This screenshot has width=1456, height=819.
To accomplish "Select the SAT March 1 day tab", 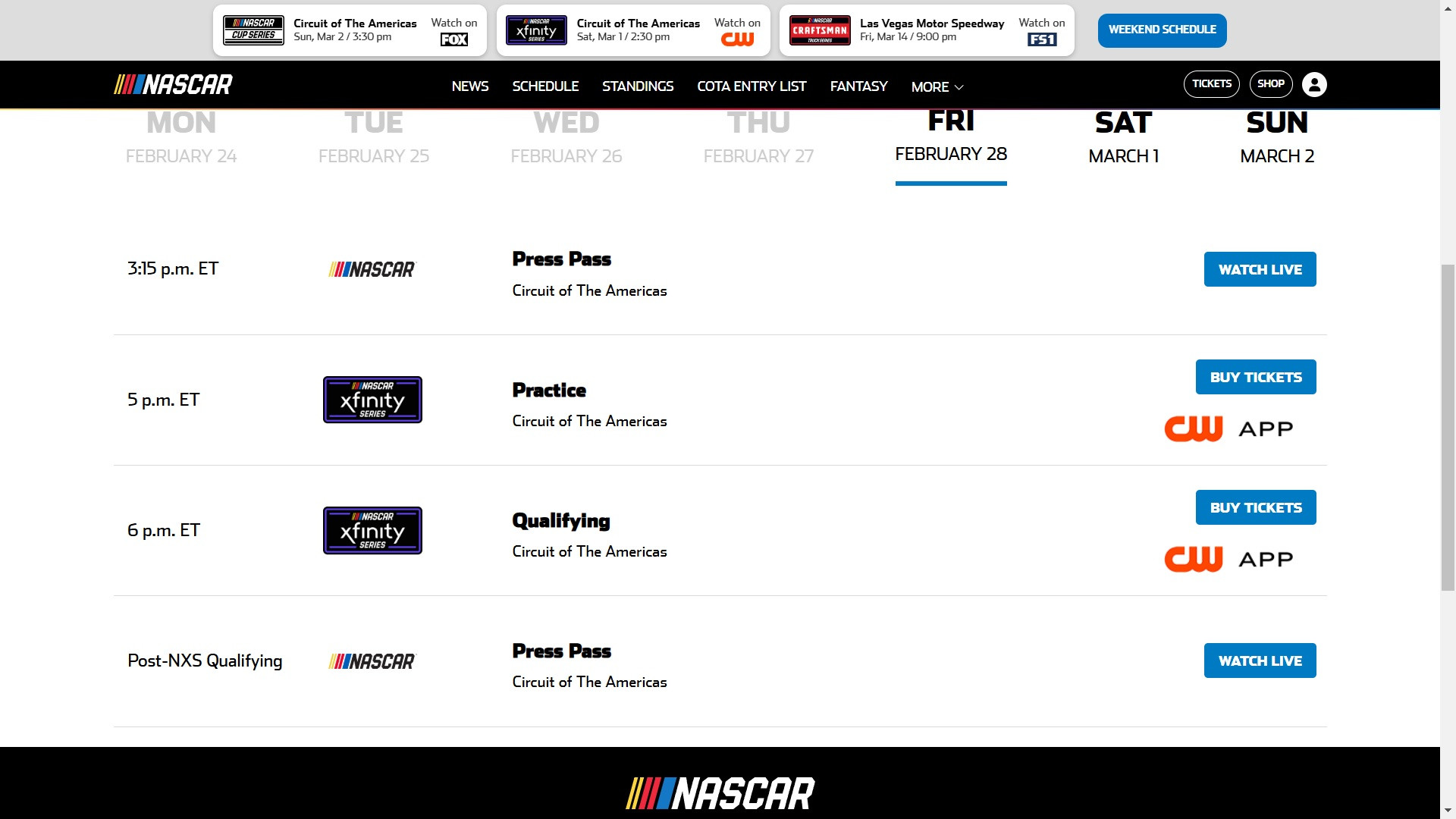I will (1124, 137).
